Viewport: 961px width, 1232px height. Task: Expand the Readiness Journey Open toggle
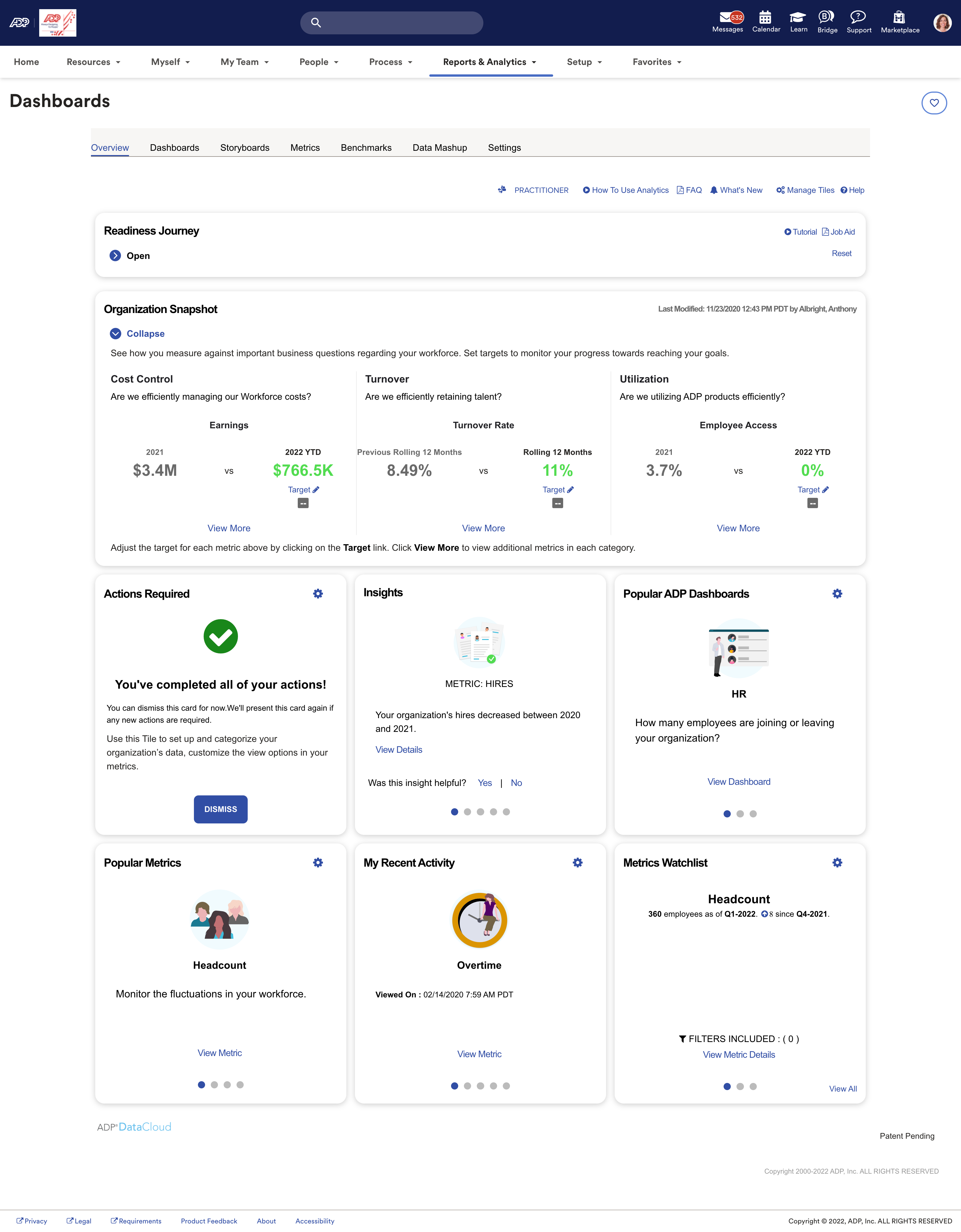(x=115, y=255)
